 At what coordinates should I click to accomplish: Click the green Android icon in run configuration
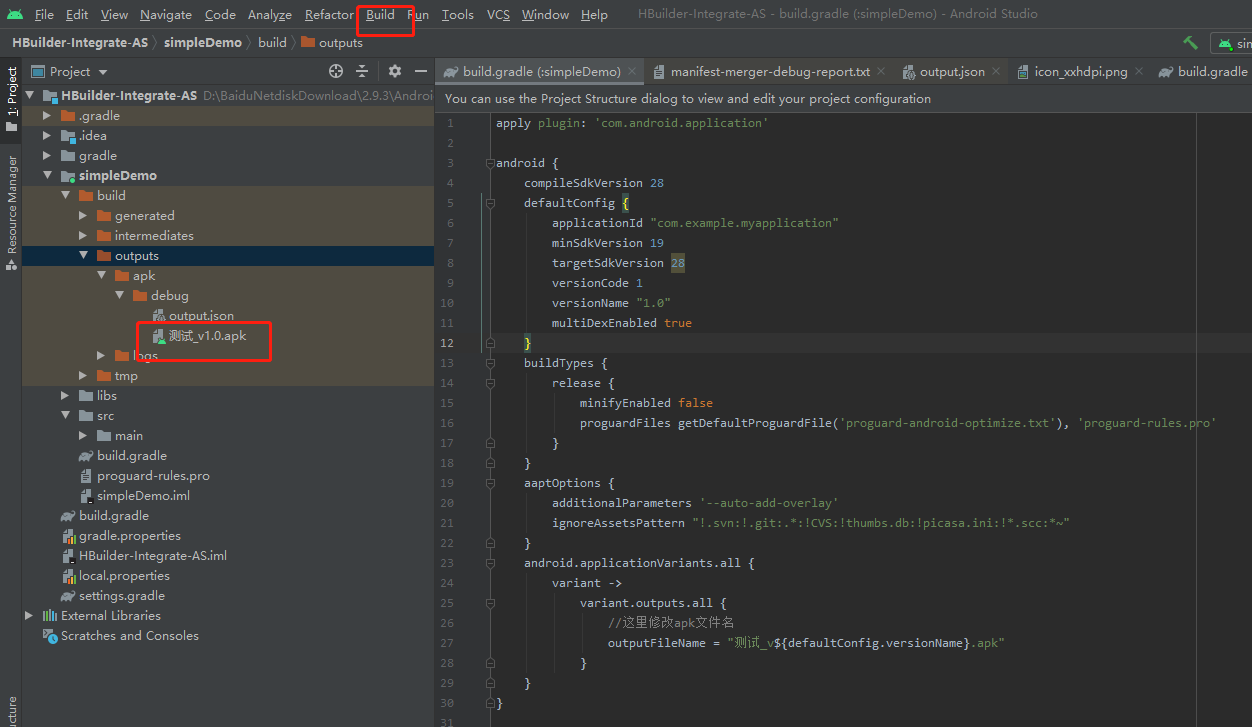point(1225,43)
